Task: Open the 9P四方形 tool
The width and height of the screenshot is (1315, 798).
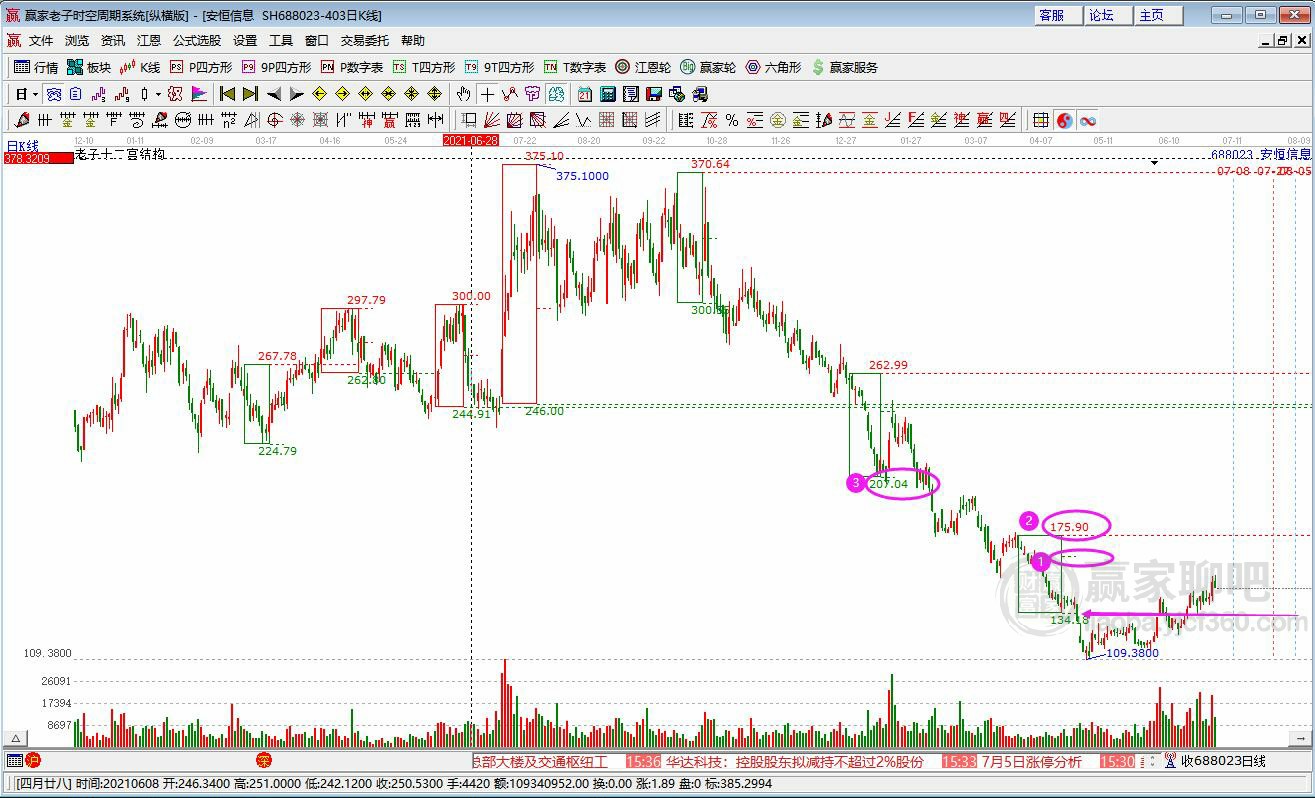Action: tap(276, 67)
